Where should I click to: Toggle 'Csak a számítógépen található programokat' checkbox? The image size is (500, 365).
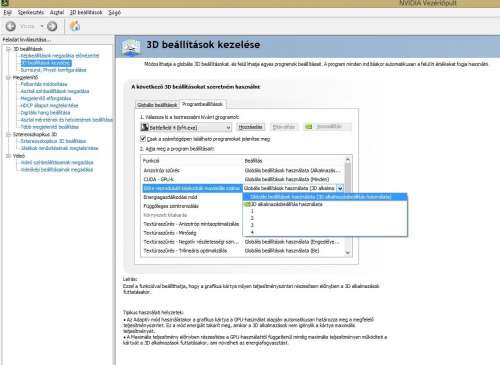click(143, 139)
